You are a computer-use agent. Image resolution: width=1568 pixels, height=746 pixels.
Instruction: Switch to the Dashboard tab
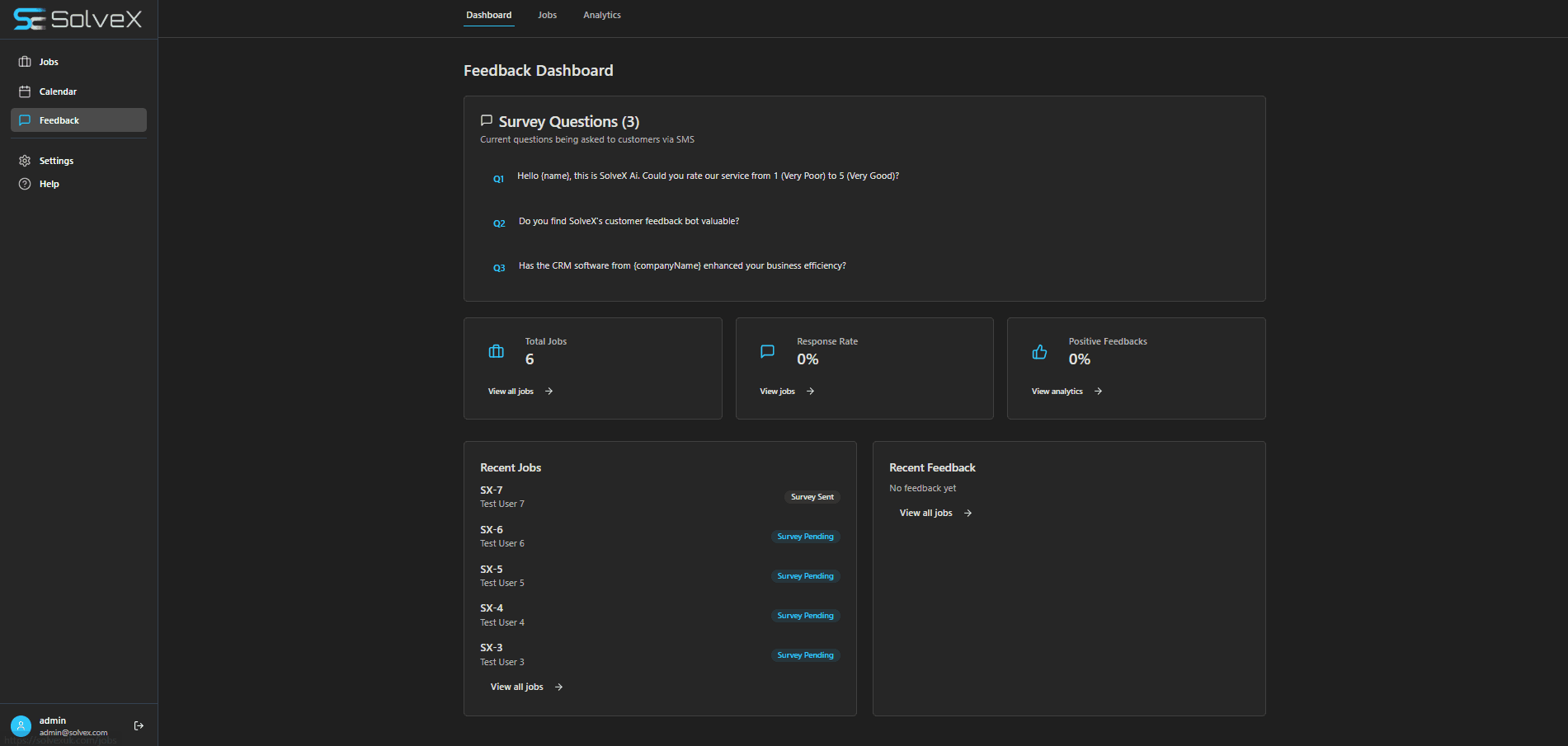point(489,15)
